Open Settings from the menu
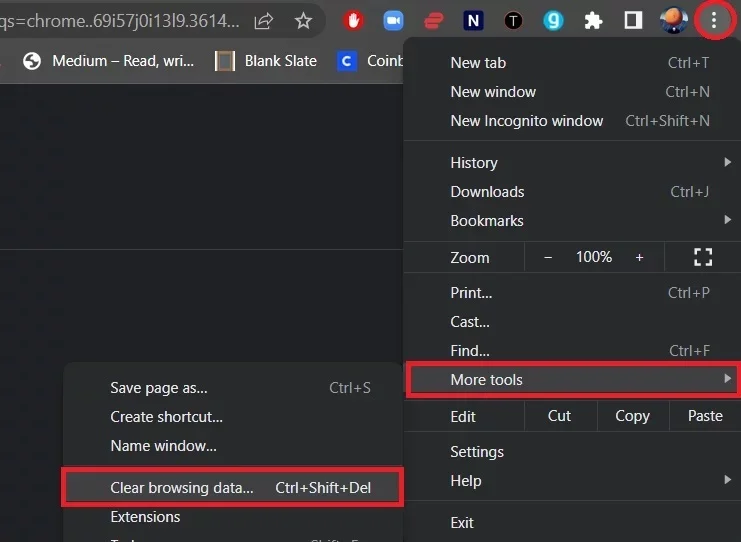 click(x=572, y=452)
